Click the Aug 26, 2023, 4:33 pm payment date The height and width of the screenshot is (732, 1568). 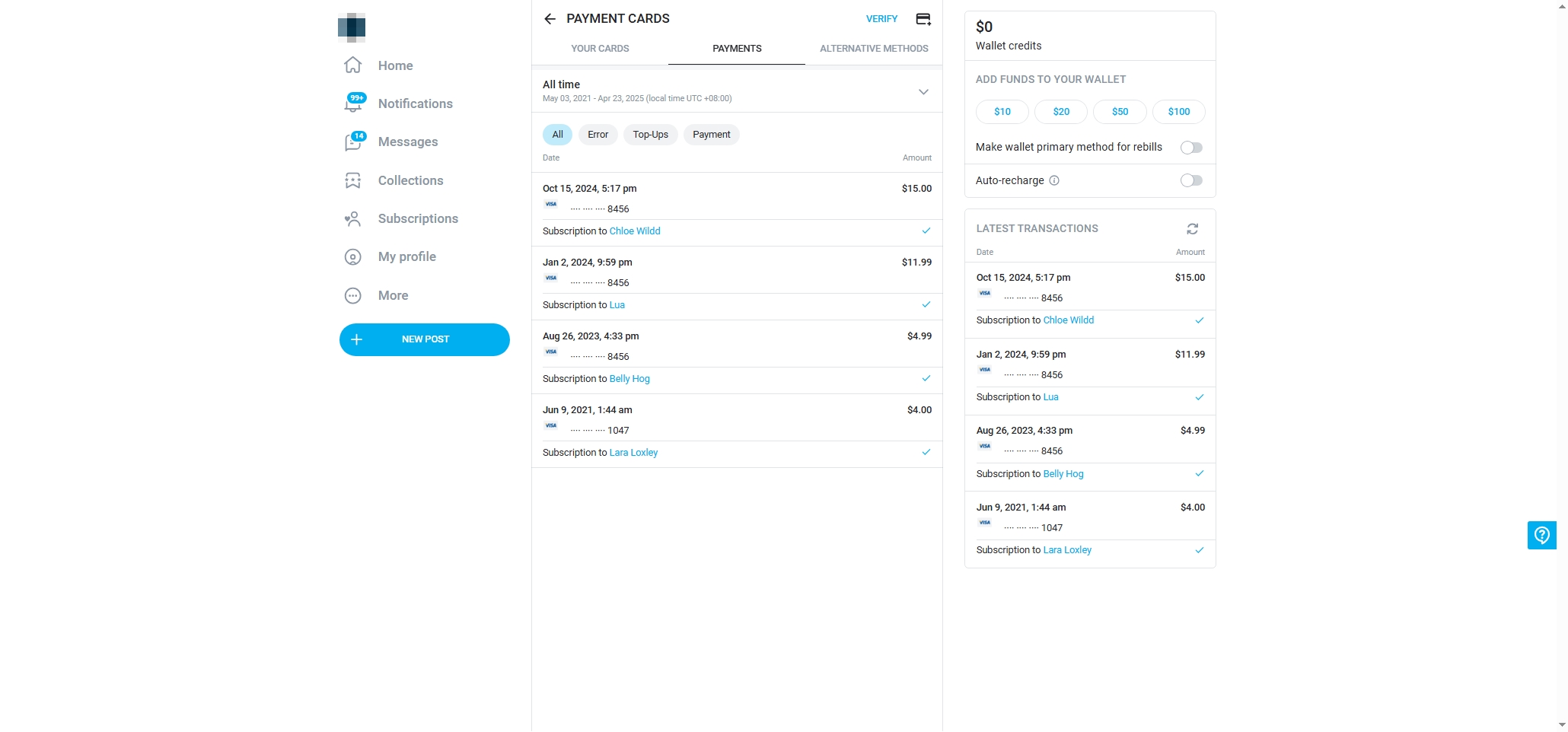(591, 336)
